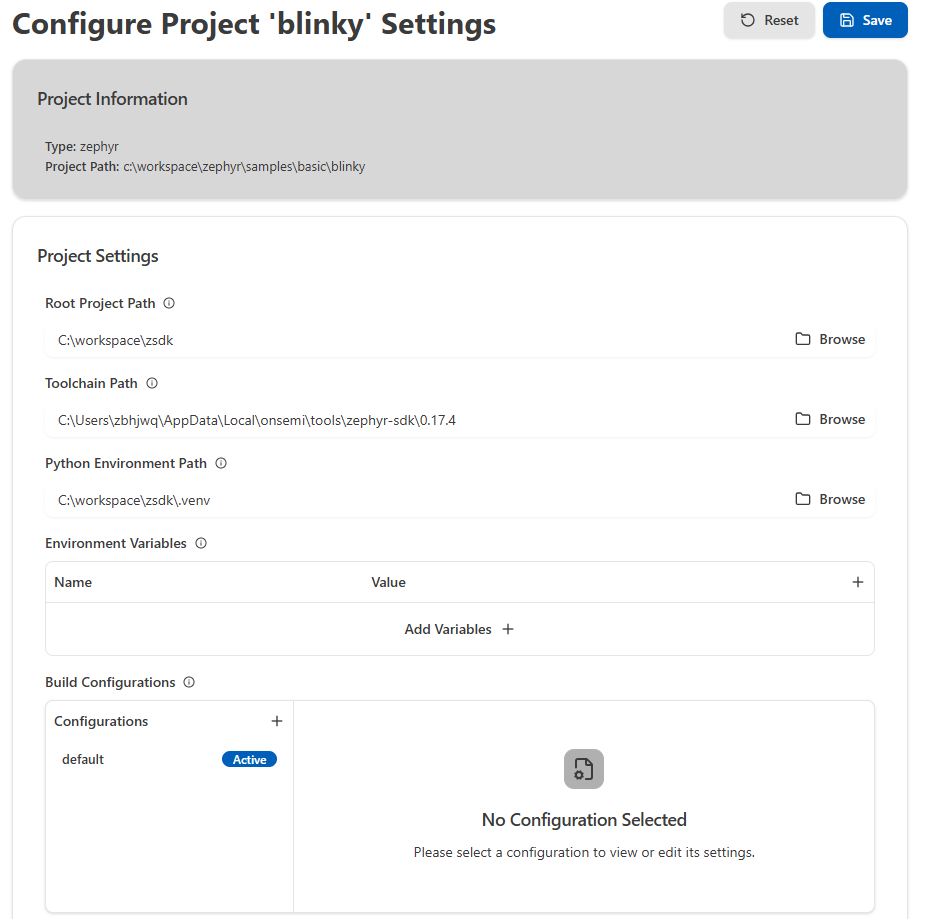Click the Build Configurations info icon
The width and height of the screenshot is (931, 919).
[x=189, y=682]
